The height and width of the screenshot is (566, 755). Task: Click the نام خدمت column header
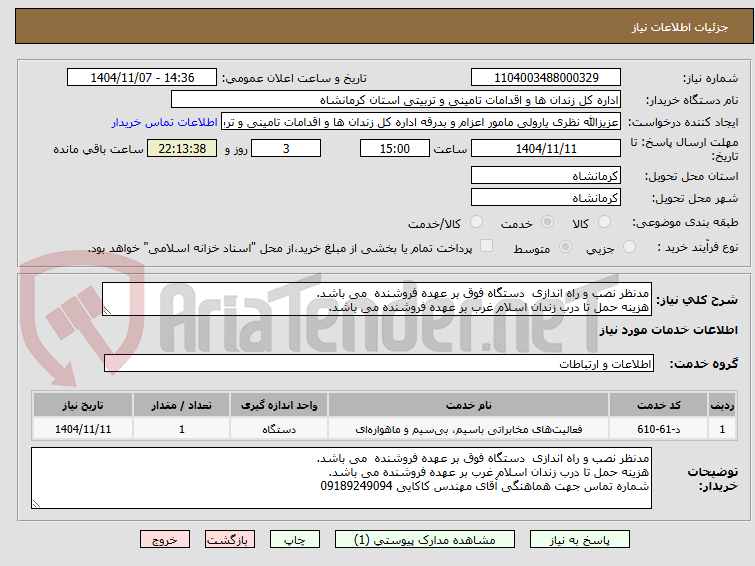pos(469,405)
